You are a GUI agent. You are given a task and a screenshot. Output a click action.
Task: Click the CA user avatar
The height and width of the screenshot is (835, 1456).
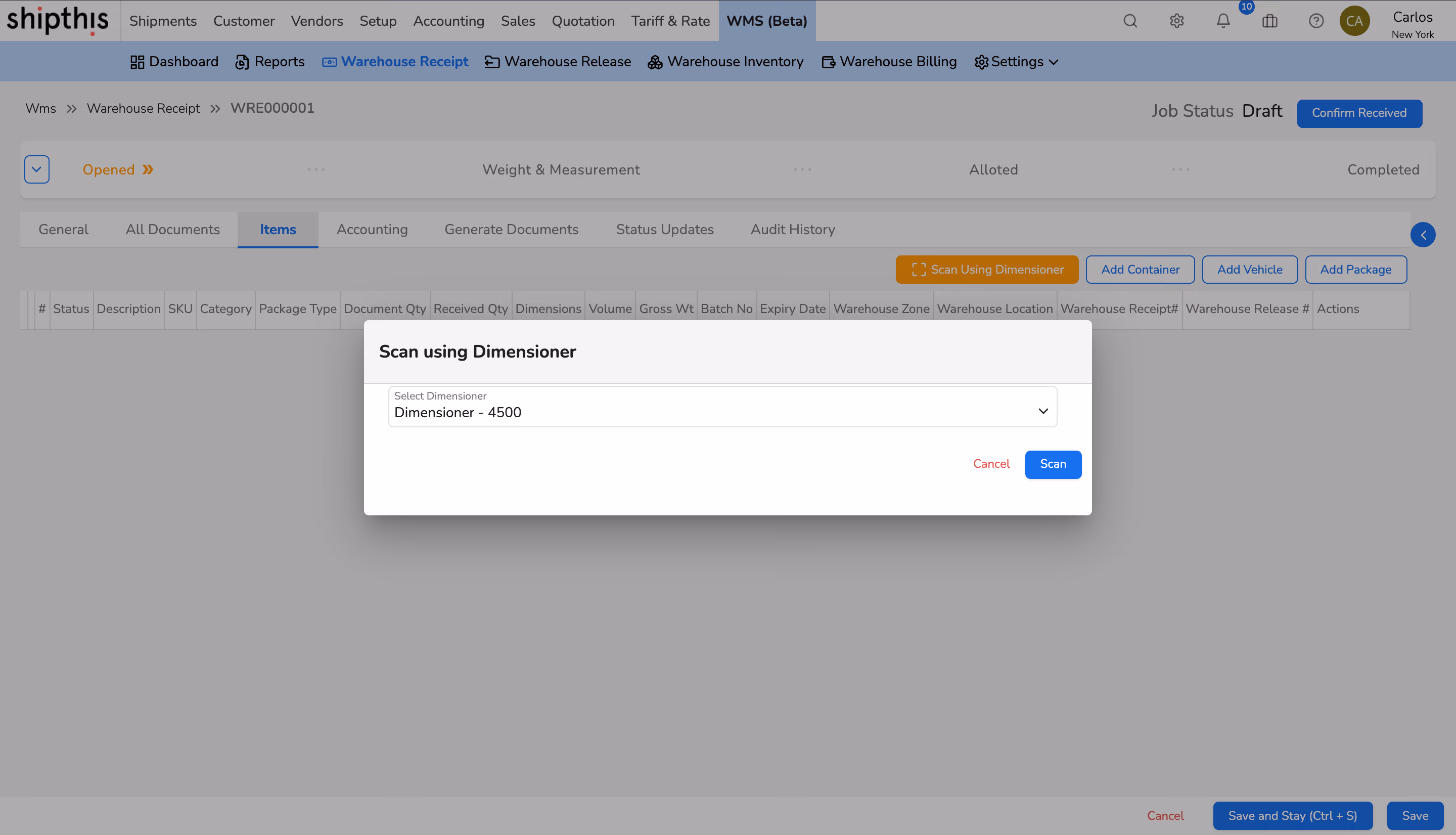click(1354, 21)
